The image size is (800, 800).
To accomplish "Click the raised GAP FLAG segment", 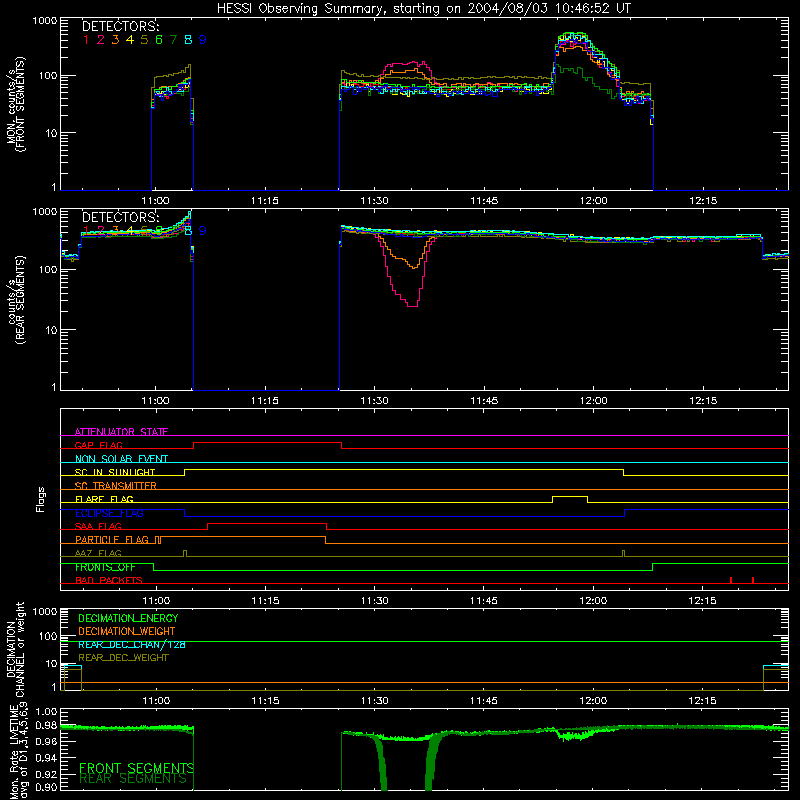I will coord(267,443).
